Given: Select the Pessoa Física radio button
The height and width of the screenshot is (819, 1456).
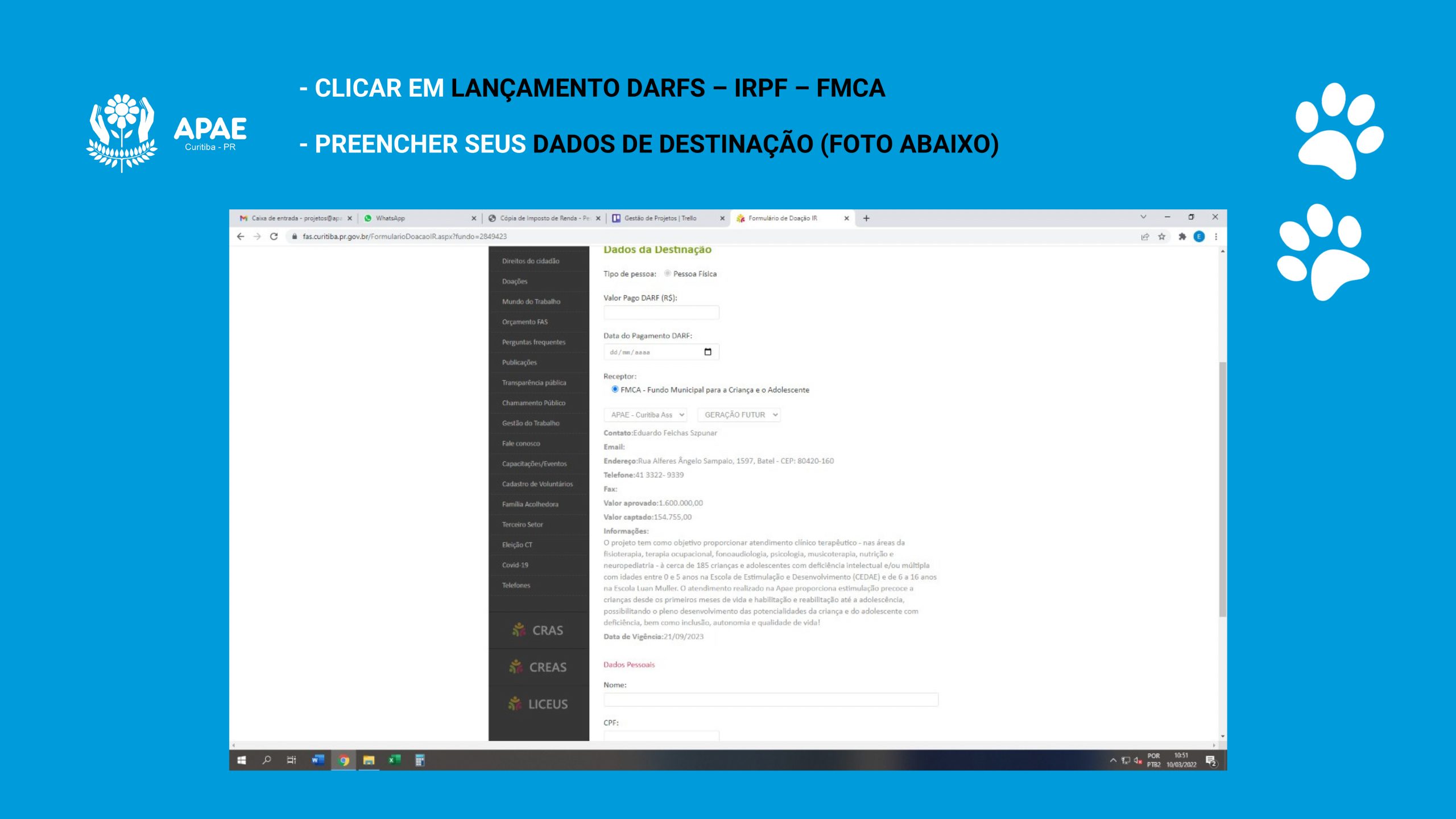Looking at the screenshot, I should [668, 274].
